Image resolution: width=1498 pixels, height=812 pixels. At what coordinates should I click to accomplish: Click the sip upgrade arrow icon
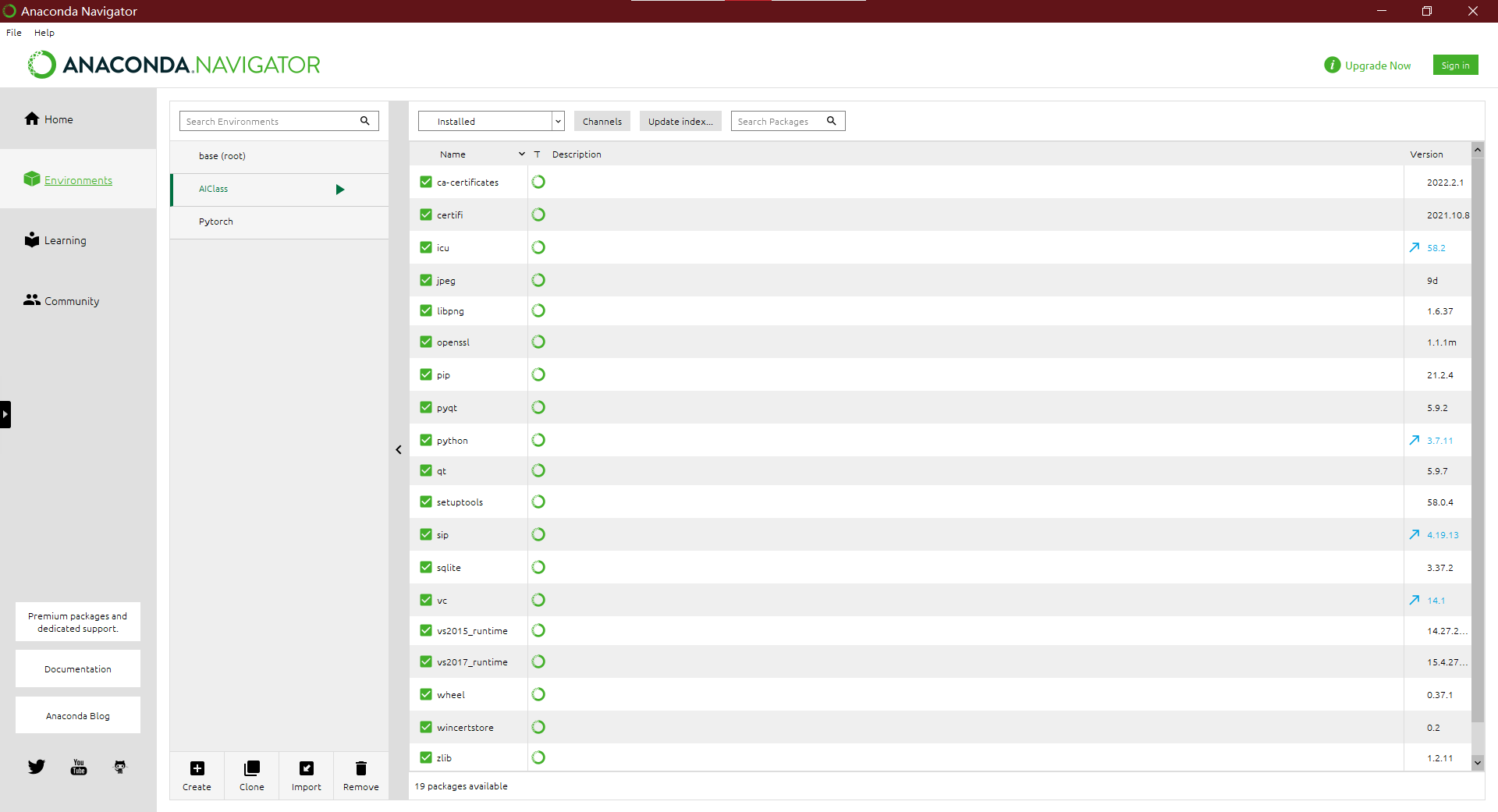1415,534
